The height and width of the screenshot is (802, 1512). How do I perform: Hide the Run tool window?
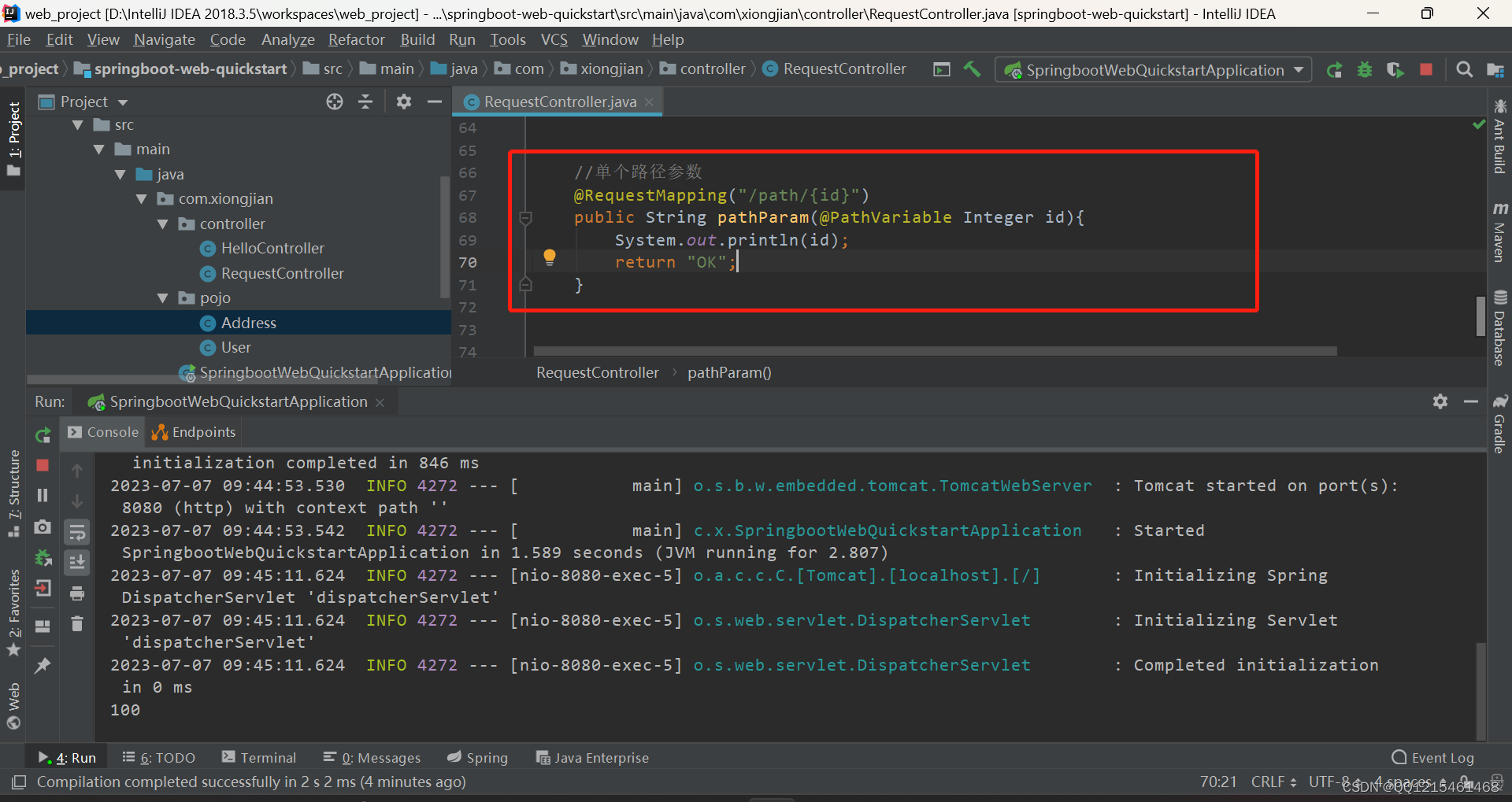point(1471,401)
